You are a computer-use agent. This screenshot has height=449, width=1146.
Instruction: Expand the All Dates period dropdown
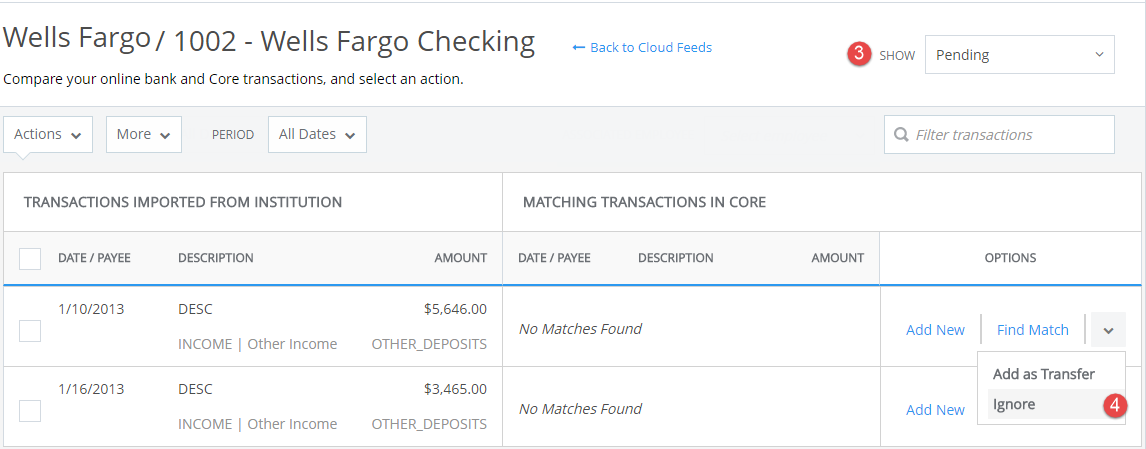(317, 135)
